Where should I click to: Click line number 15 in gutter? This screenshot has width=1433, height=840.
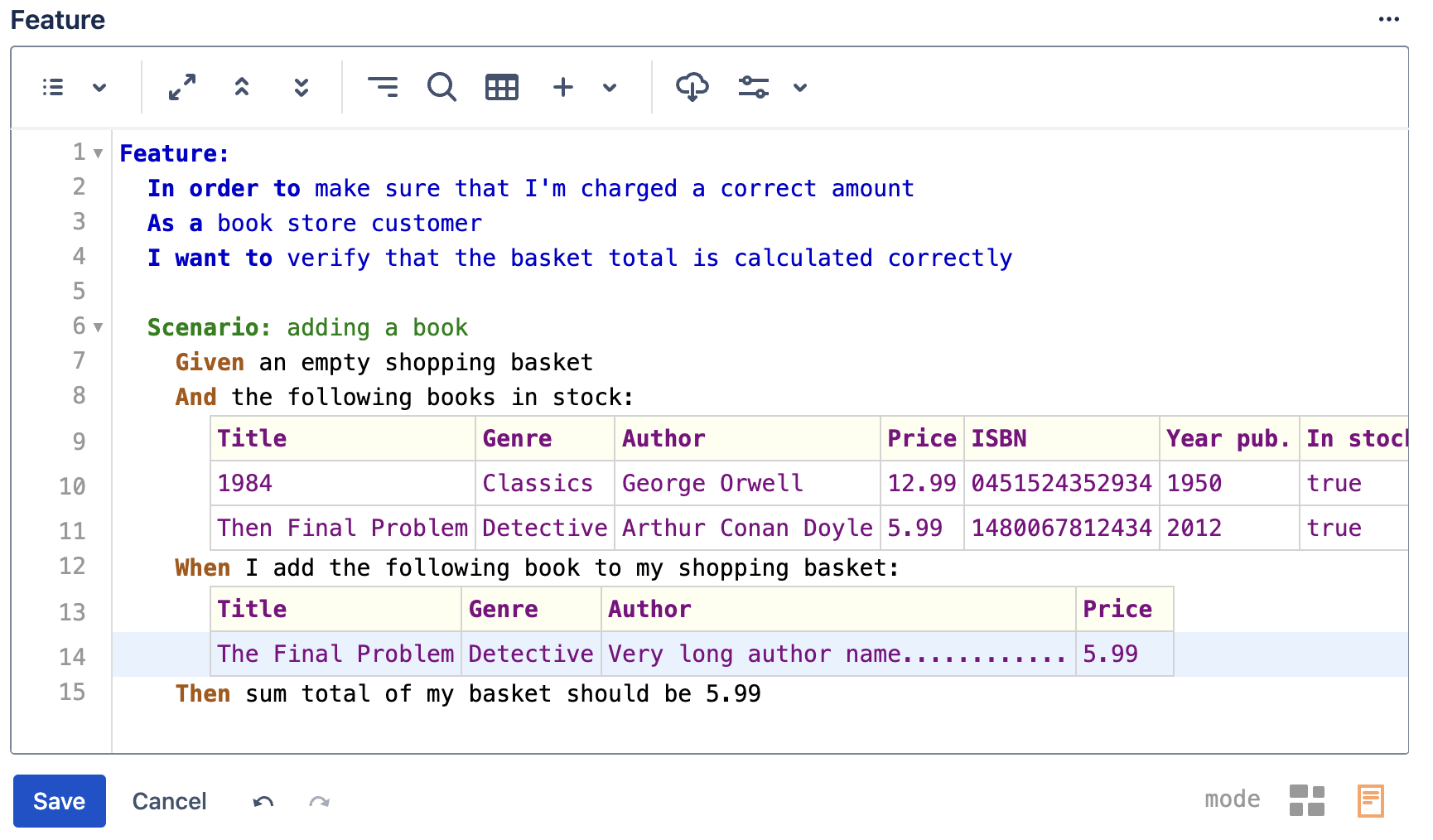click(x=72, y=693)
